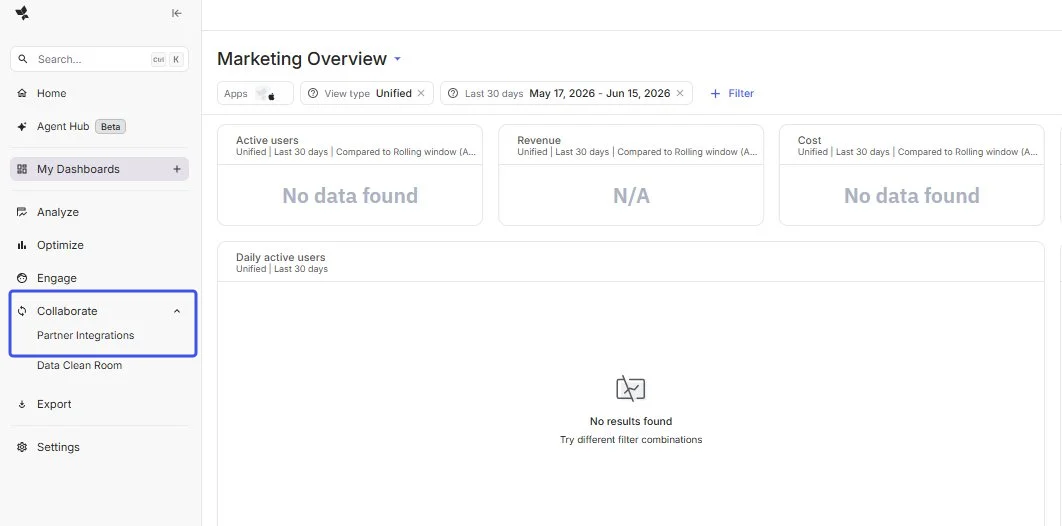Click the Home house icon
This screenshot has width=1062, height=526.
tap(22, 93)
